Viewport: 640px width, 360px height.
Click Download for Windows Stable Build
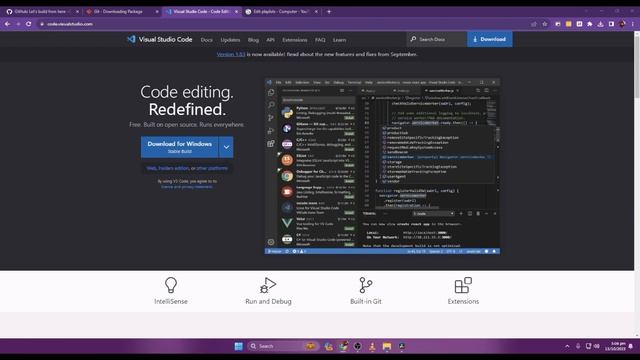[180, 147]
